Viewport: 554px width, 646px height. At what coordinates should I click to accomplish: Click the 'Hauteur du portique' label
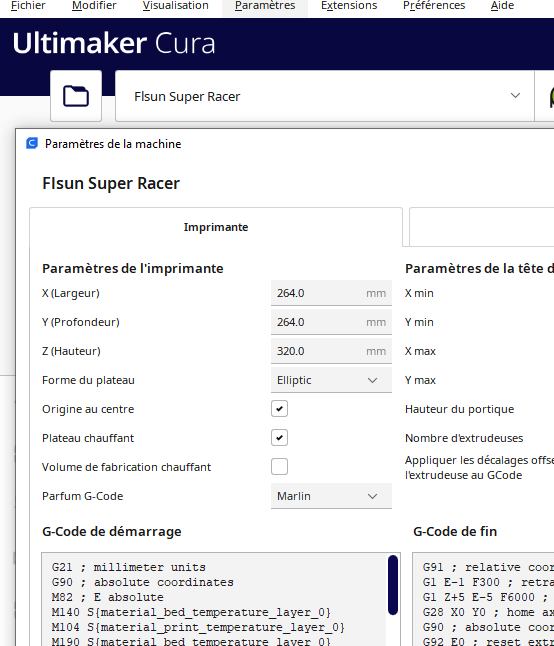click(x=459, y=409)
